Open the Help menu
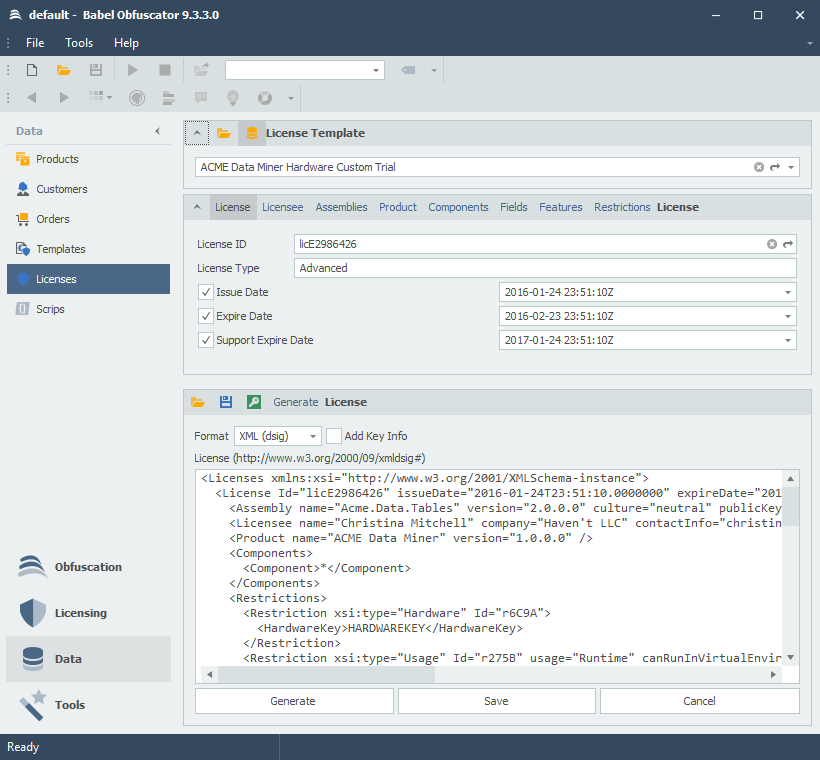 [x=127, y=43]
